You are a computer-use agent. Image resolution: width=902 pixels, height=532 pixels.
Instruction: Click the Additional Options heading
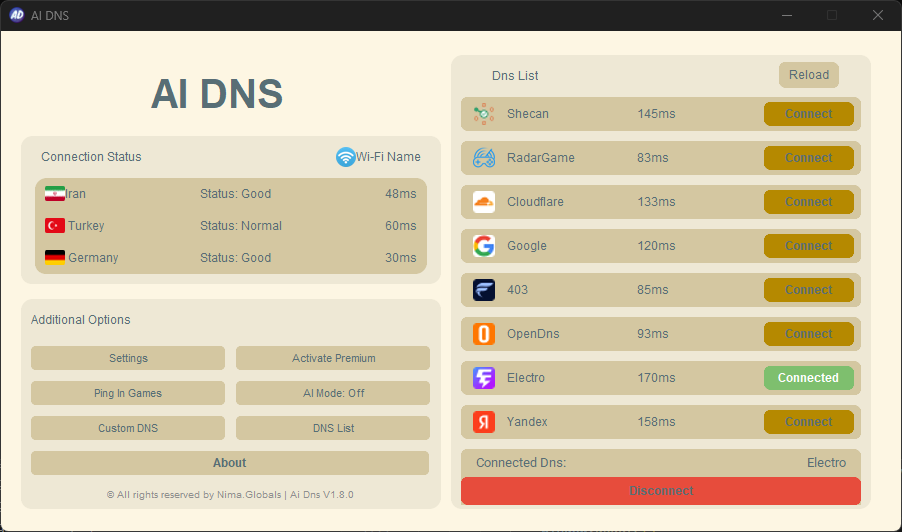[x=81, y=320]
